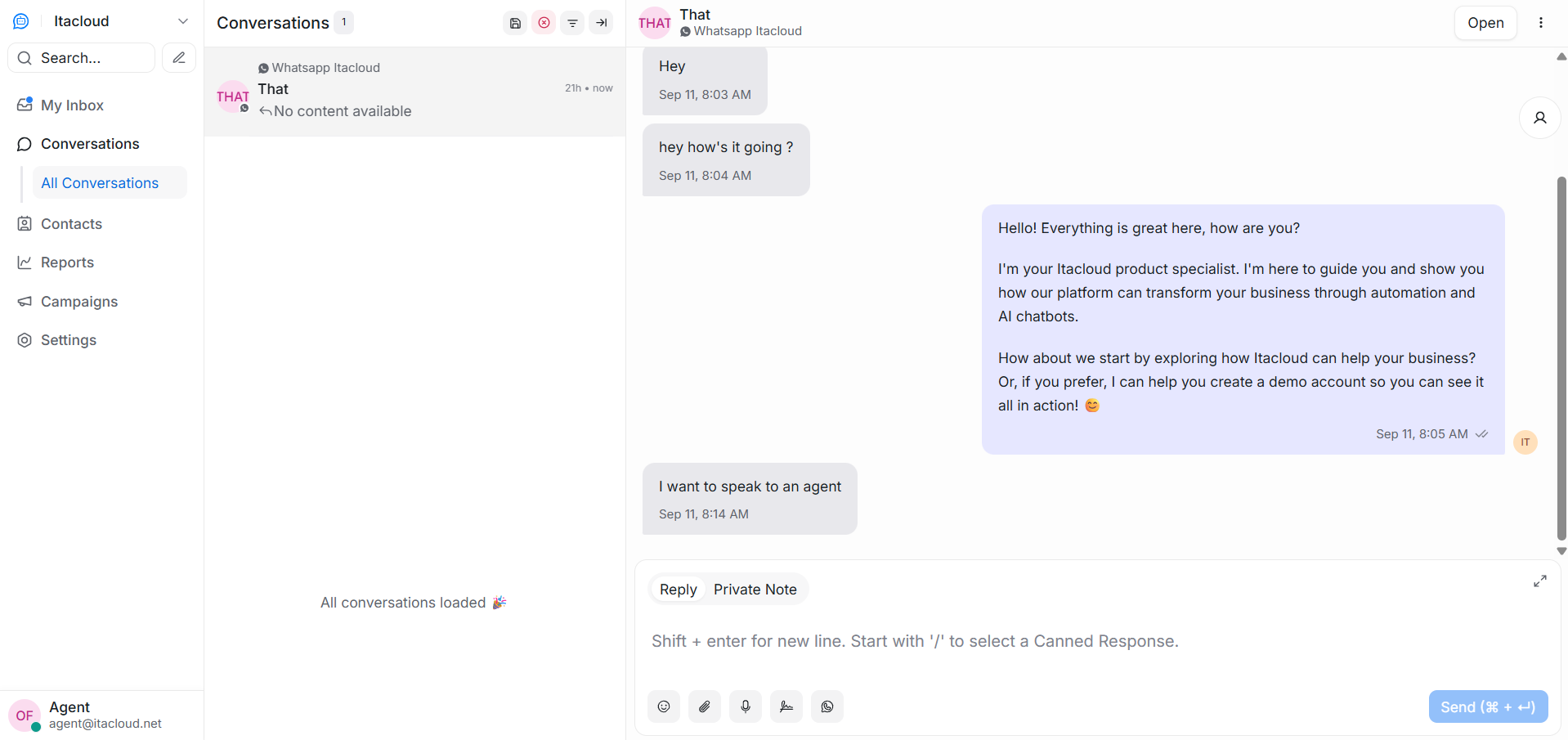Image resolution: width=1568 pixels, height=740 pixels.
Task: Start audio recording with the microphone icon
Action: coord(746,706)
